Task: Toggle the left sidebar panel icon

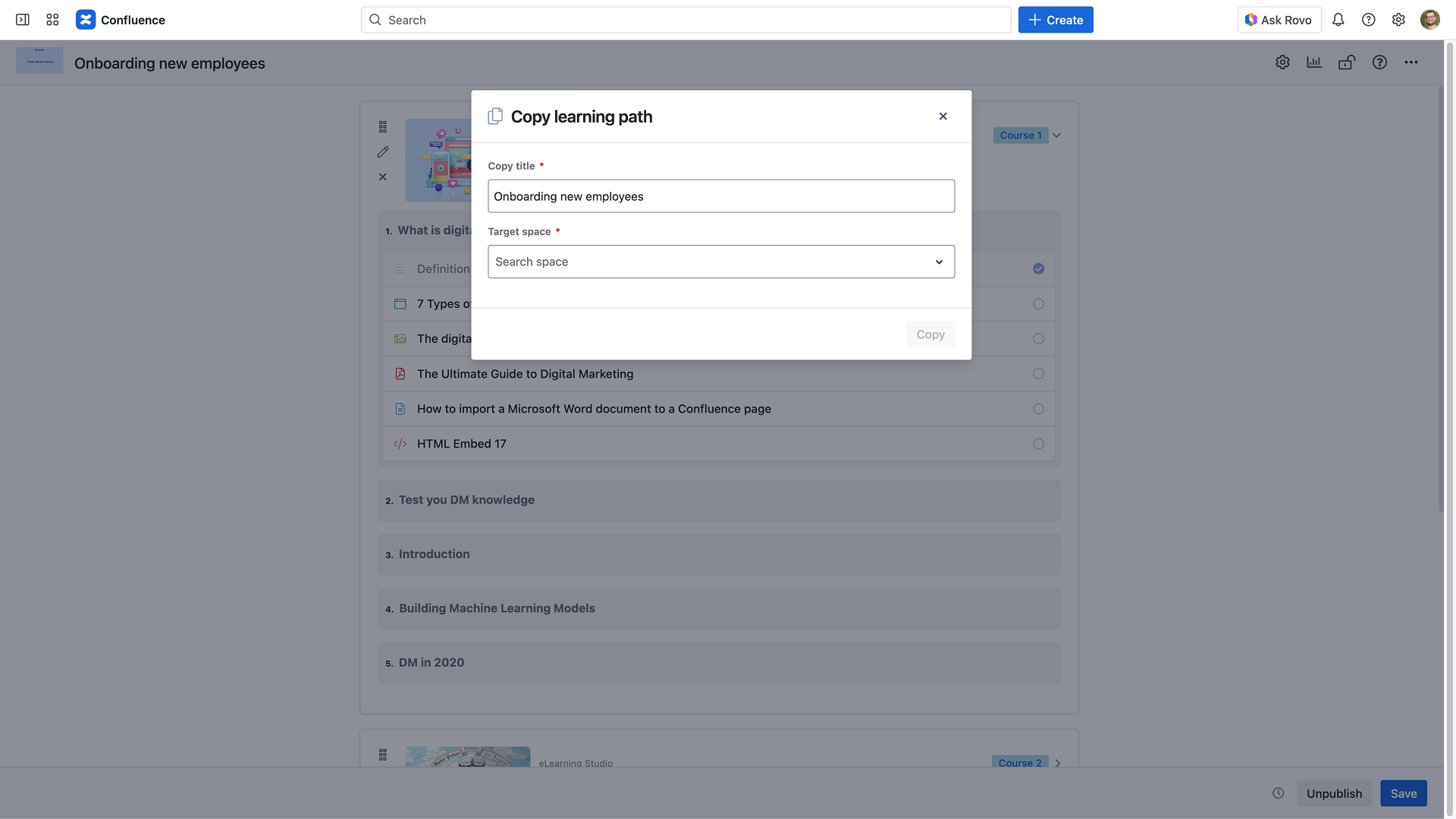Action: 23,20
